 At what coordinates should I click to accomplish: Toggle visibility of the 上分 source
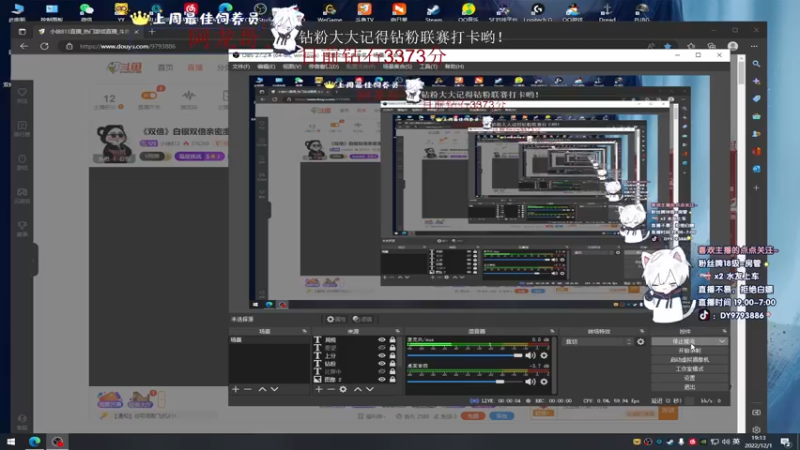pos(382,356)
